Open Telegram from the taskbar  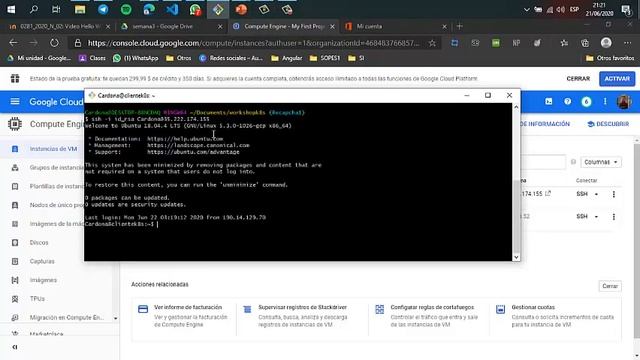point(103,9)
